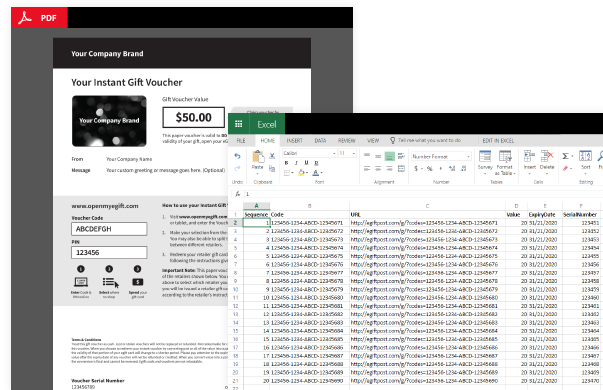Toggle Underline formatting in Font group

click(x=306, y=163)
